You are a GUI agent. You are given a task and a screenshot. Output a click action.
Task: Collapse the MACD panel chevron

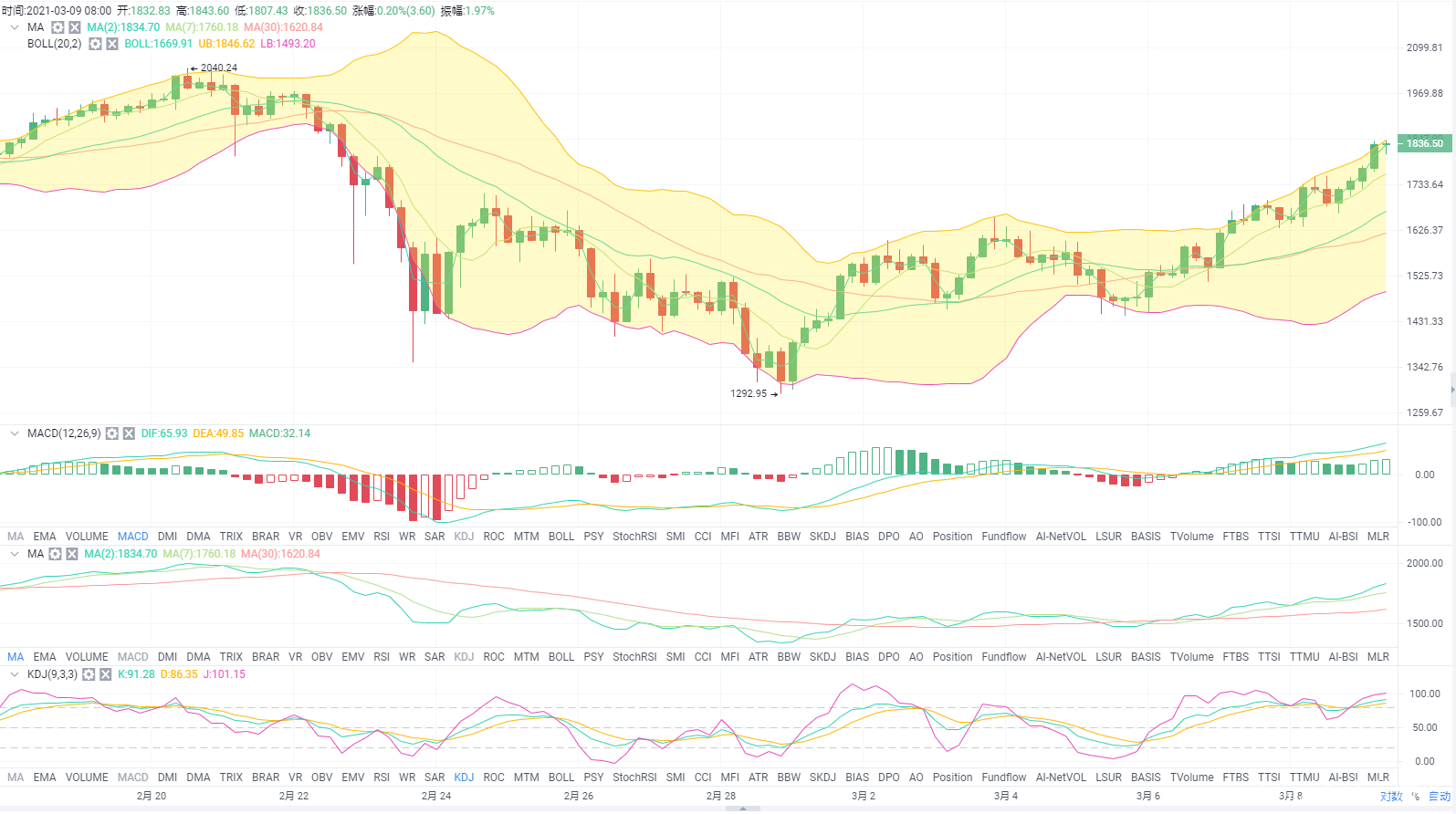coord(15,433)
